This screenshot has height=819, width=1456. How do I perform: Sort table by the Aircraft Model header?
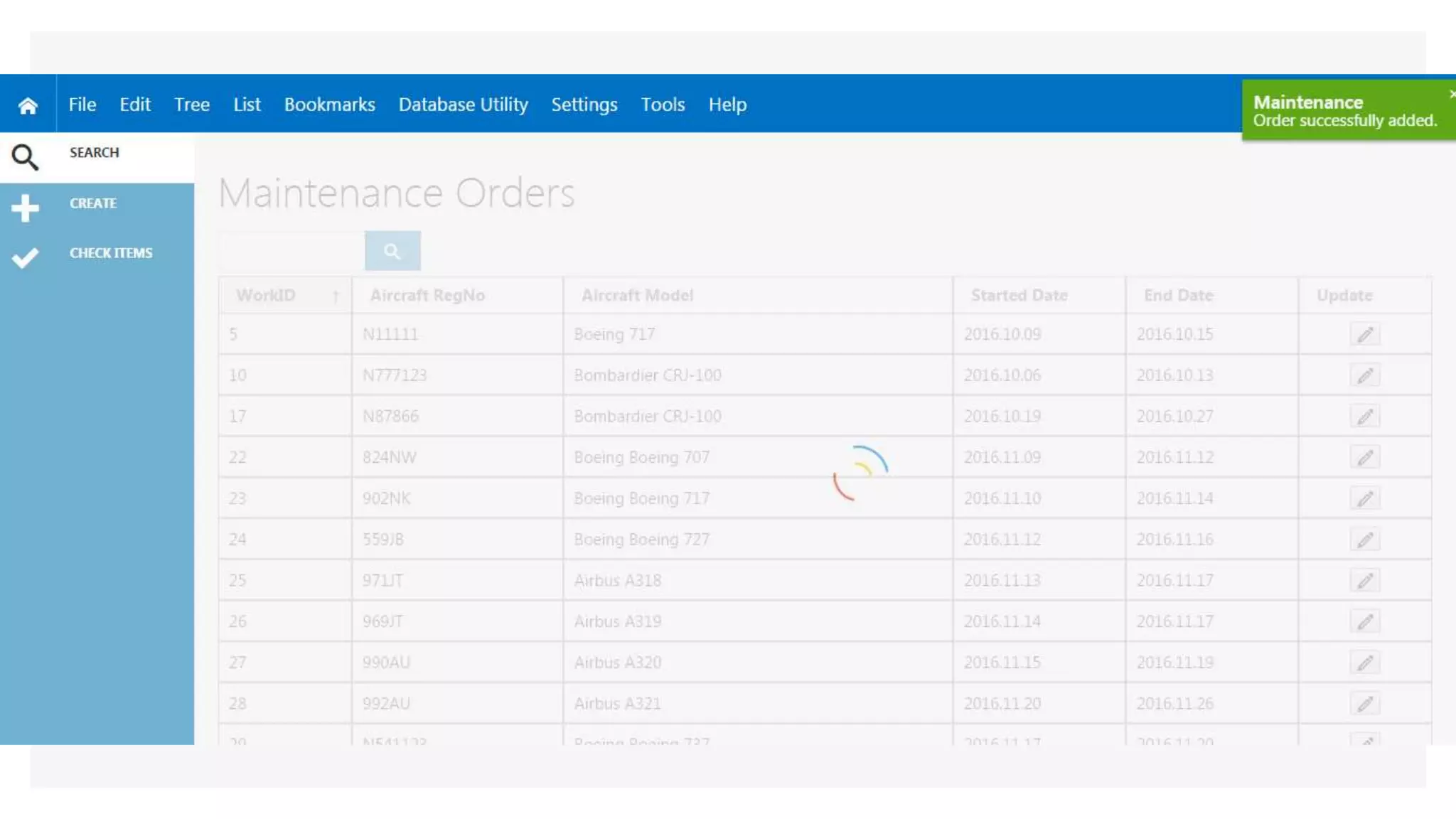tap(637, 295)
